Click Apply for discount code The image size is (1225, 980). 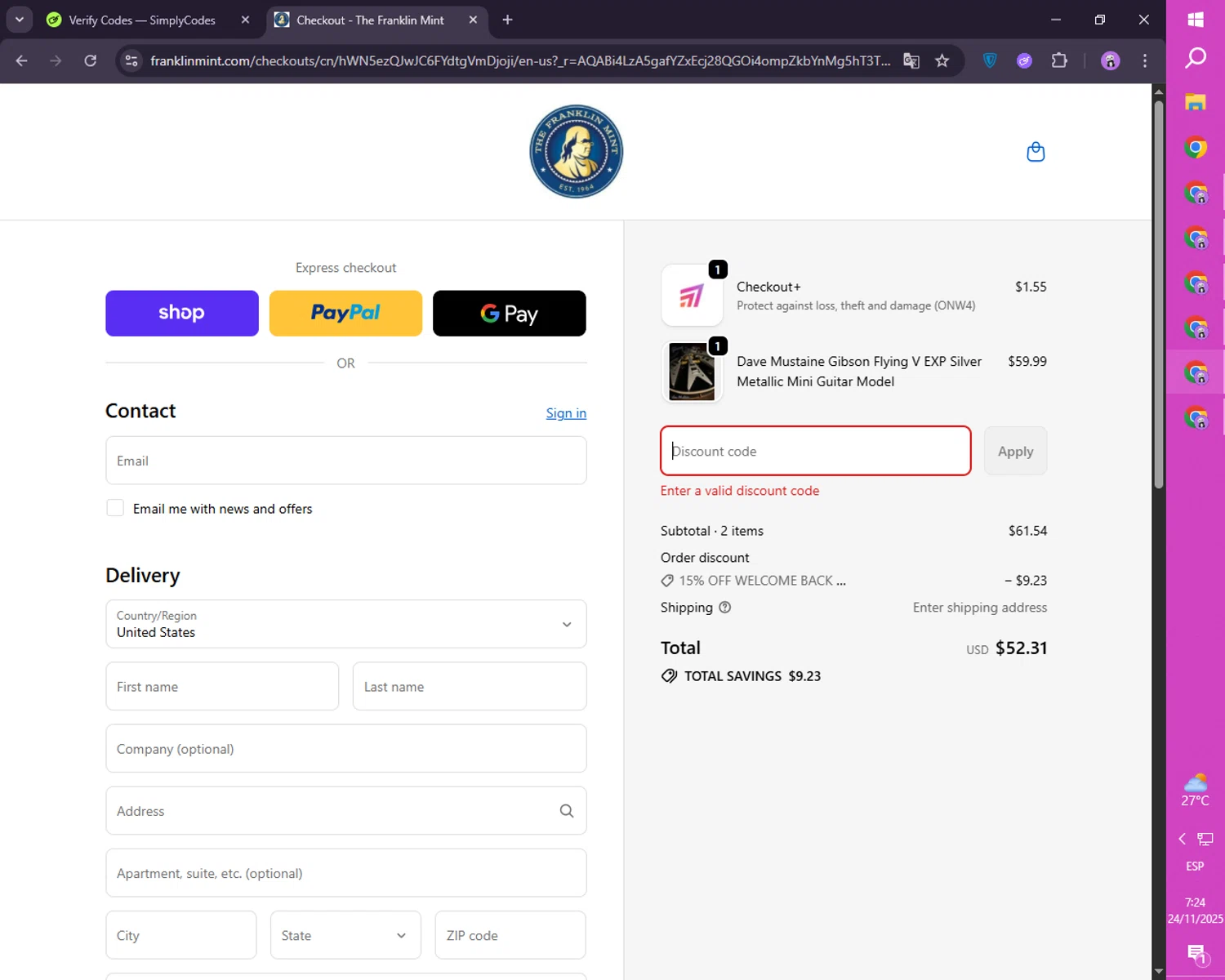pyautogui.click(x=1015, y=451)
